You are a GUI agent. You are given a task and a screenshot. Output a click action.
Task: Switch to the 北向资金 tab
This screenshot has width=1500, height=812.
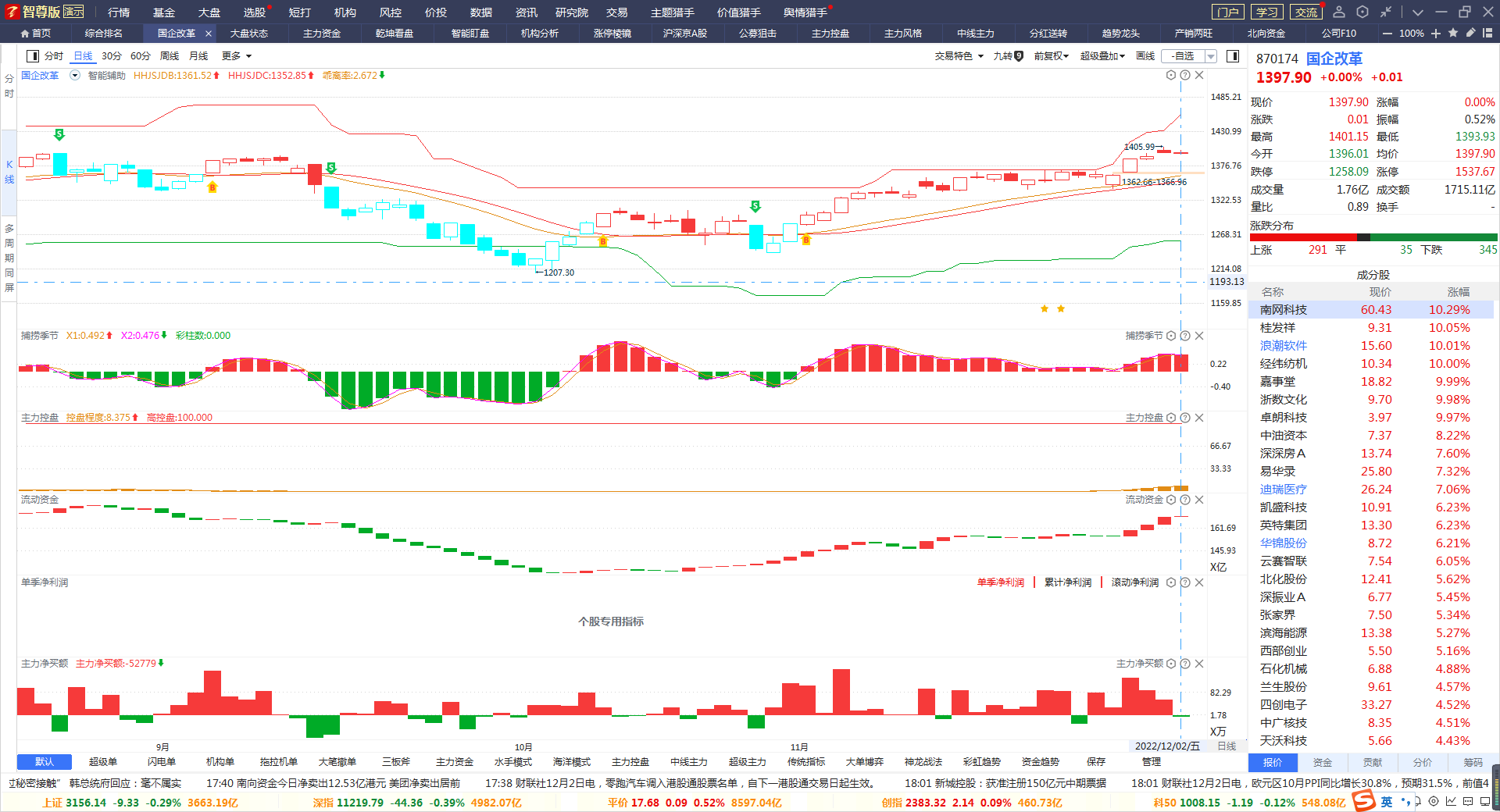click(x=1266, y=33)
